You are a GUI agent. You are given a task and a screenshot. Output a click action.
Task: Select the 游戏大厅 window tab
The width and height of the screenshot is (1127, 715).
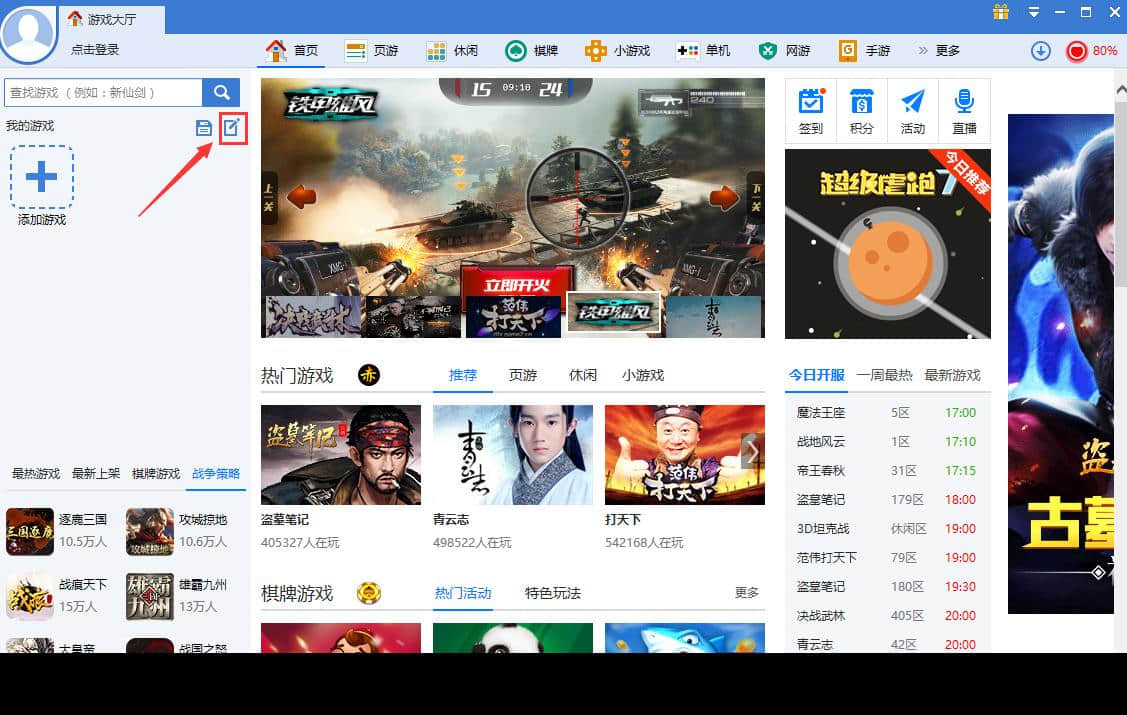[112, 19]
